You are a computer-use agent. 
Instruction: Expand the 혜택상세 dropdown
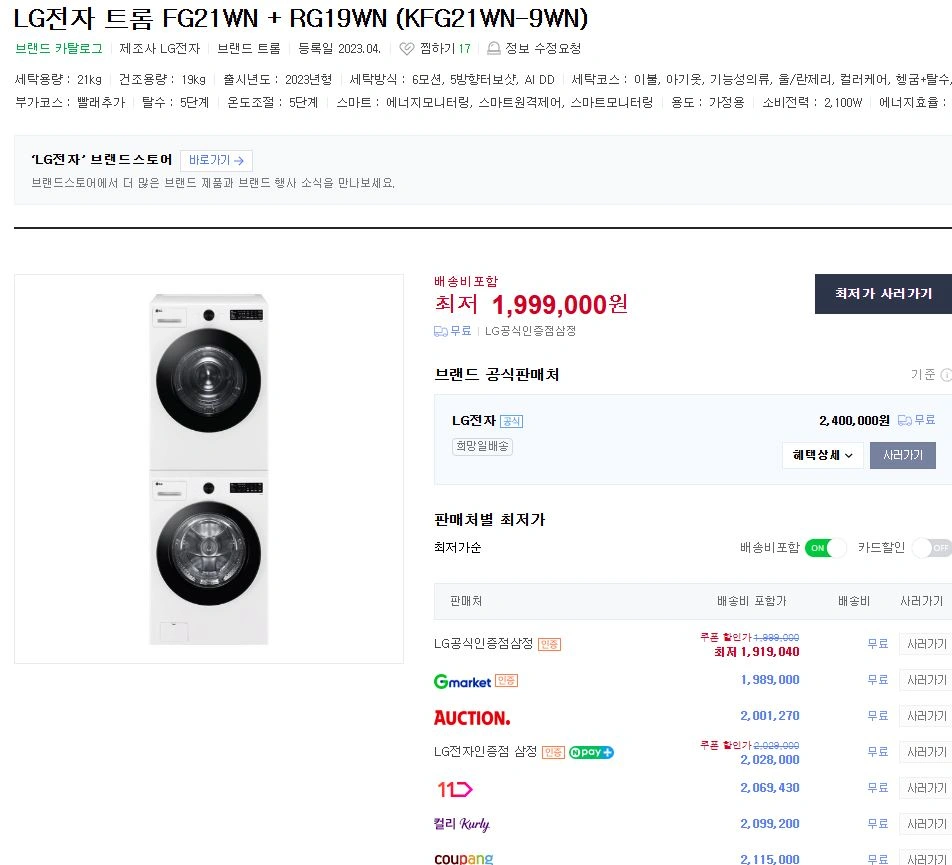pos(822,455)
